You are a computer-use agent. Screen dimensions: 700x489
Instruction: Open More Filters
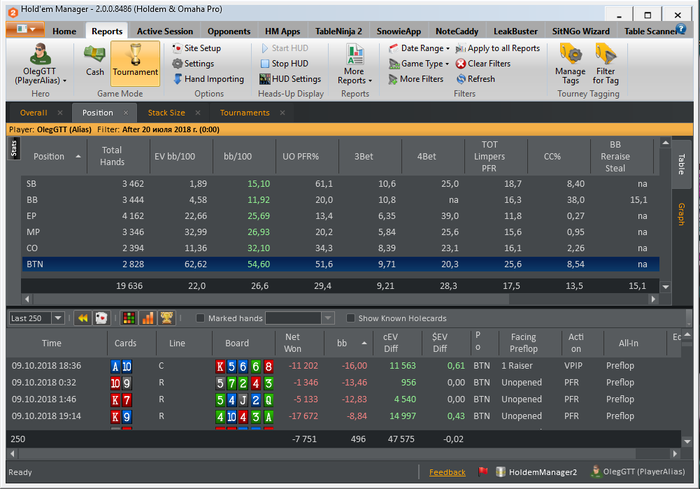416,79
